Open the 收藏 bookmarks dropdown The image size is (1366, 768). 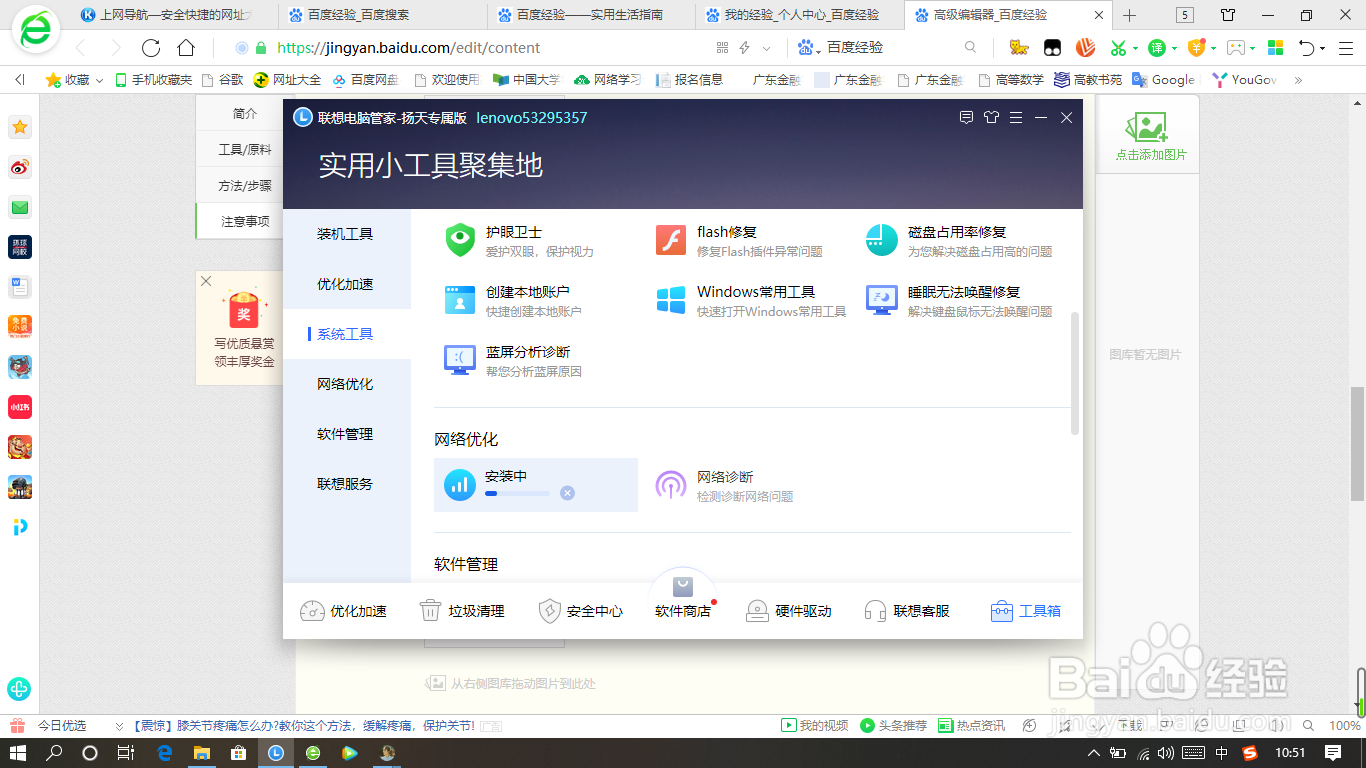coord(75,80)
